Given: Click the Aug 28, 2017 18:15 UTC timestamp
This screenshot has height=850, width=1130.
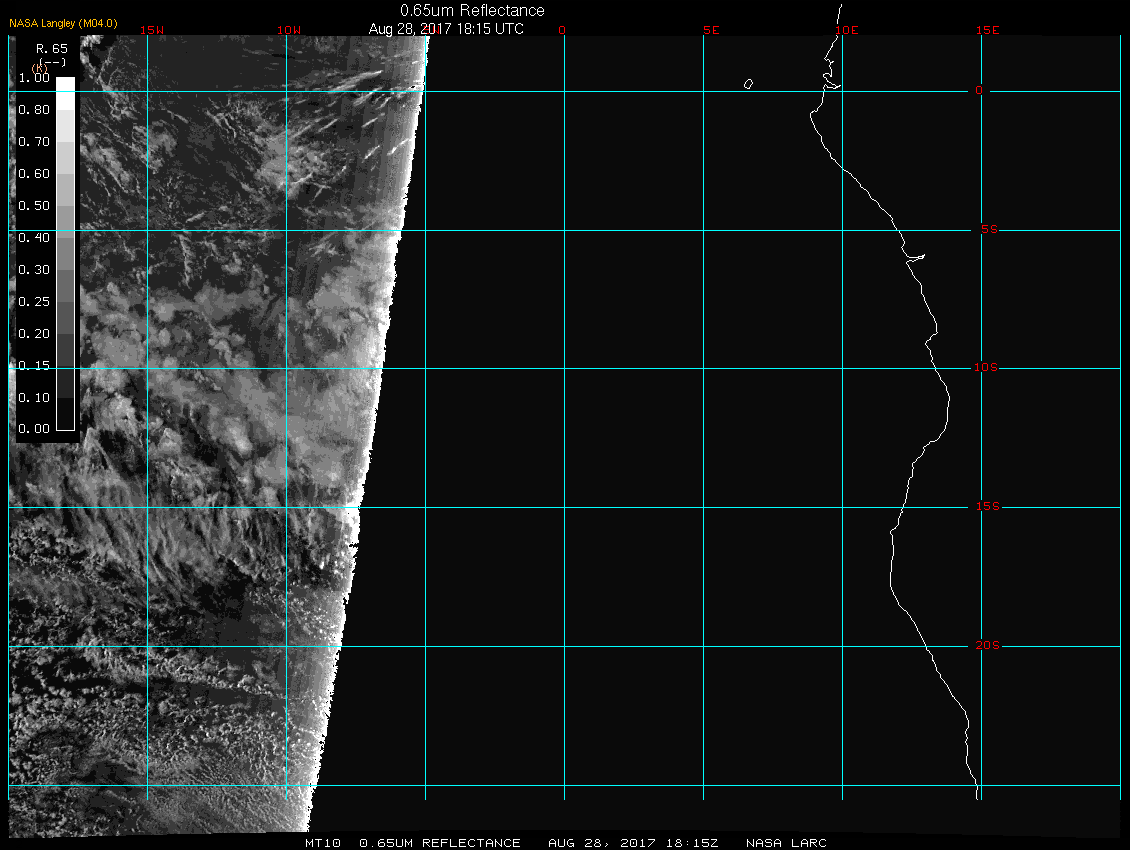Looking at the screenshot, I should (x=446, y=29).
